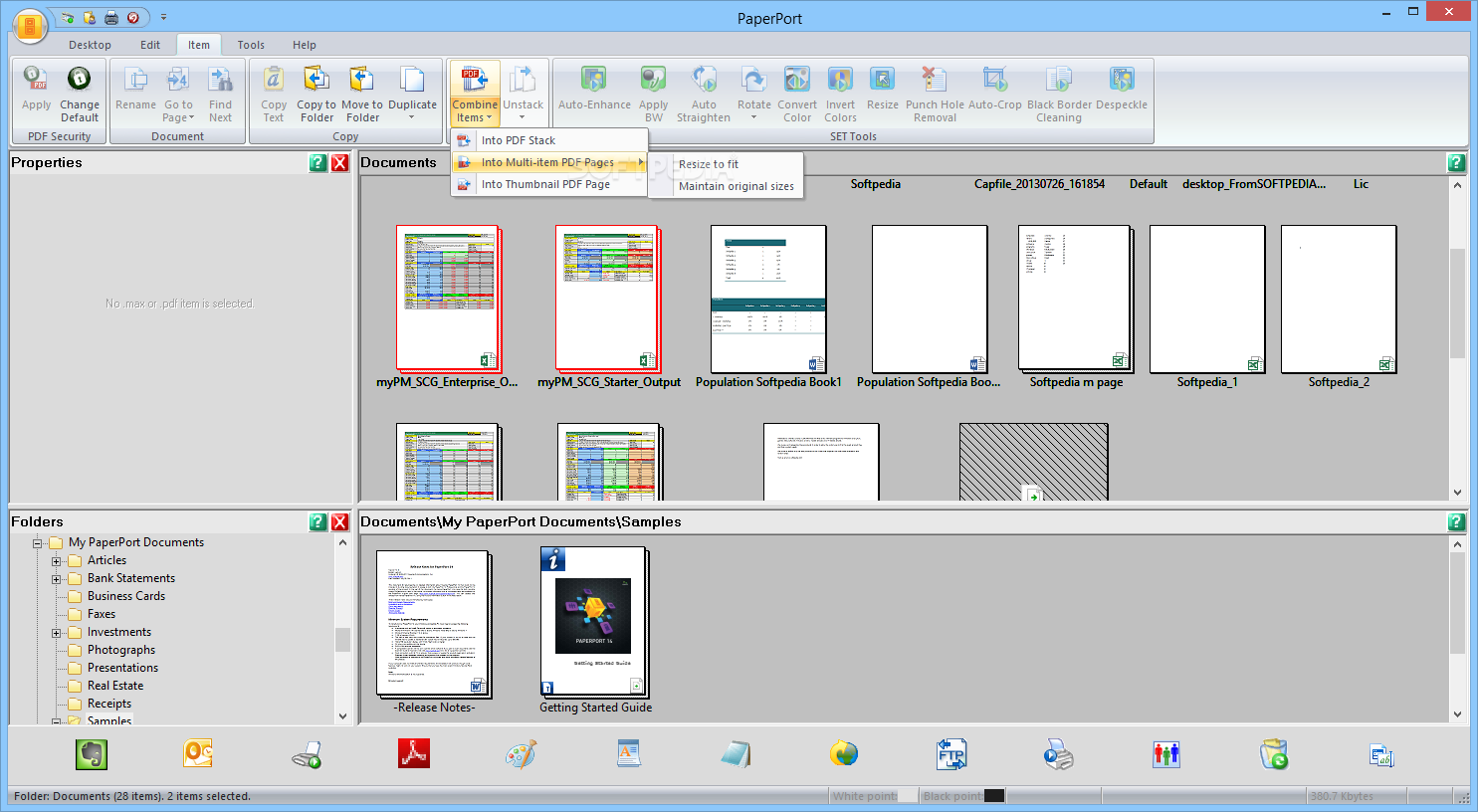The height and width of the screenshot is (812, 1478).
Task: Select the Resize to fit submenu option
Action: [x=726, y=164]
